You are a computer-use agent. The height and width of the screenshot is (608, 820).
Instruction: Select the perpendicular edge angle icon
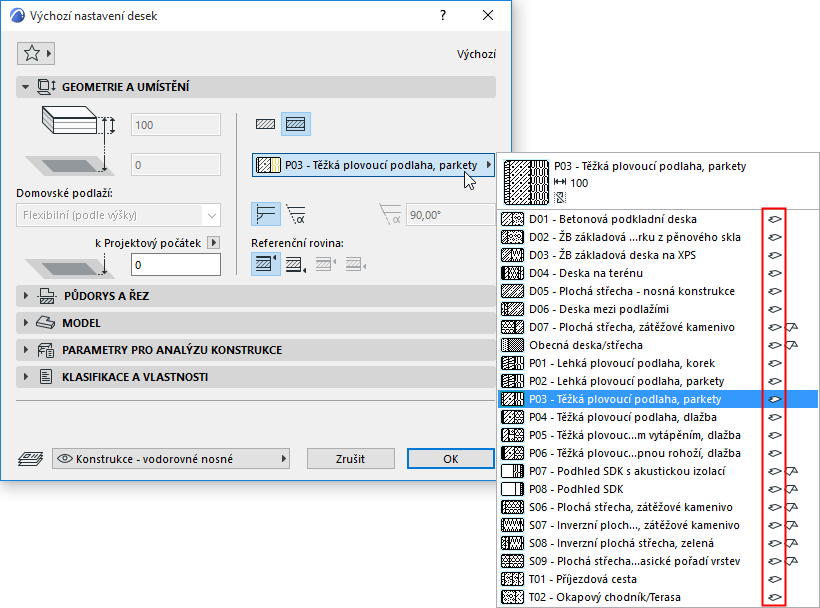pos(266,214)
